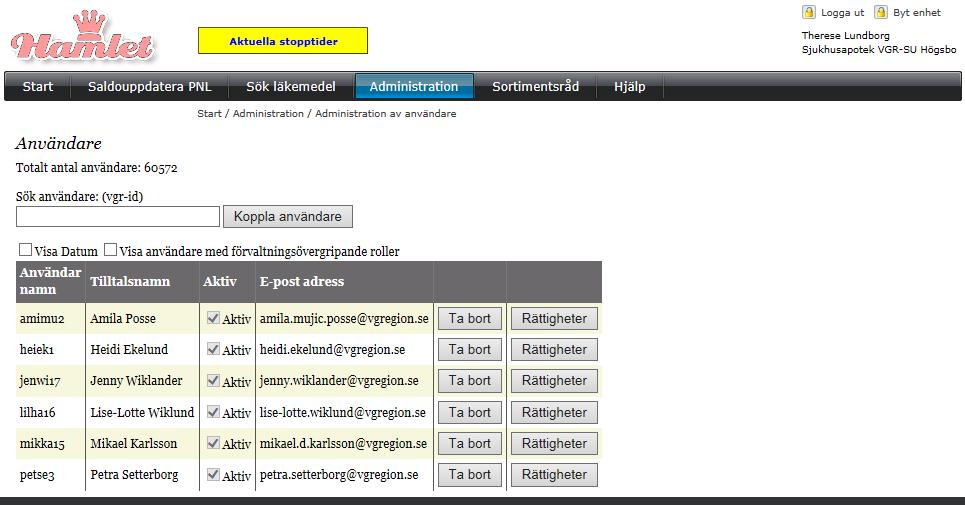The width and height of the screenshot is (965, 505).
Task: Log out via Logga ut link
Action: (843, 13)
